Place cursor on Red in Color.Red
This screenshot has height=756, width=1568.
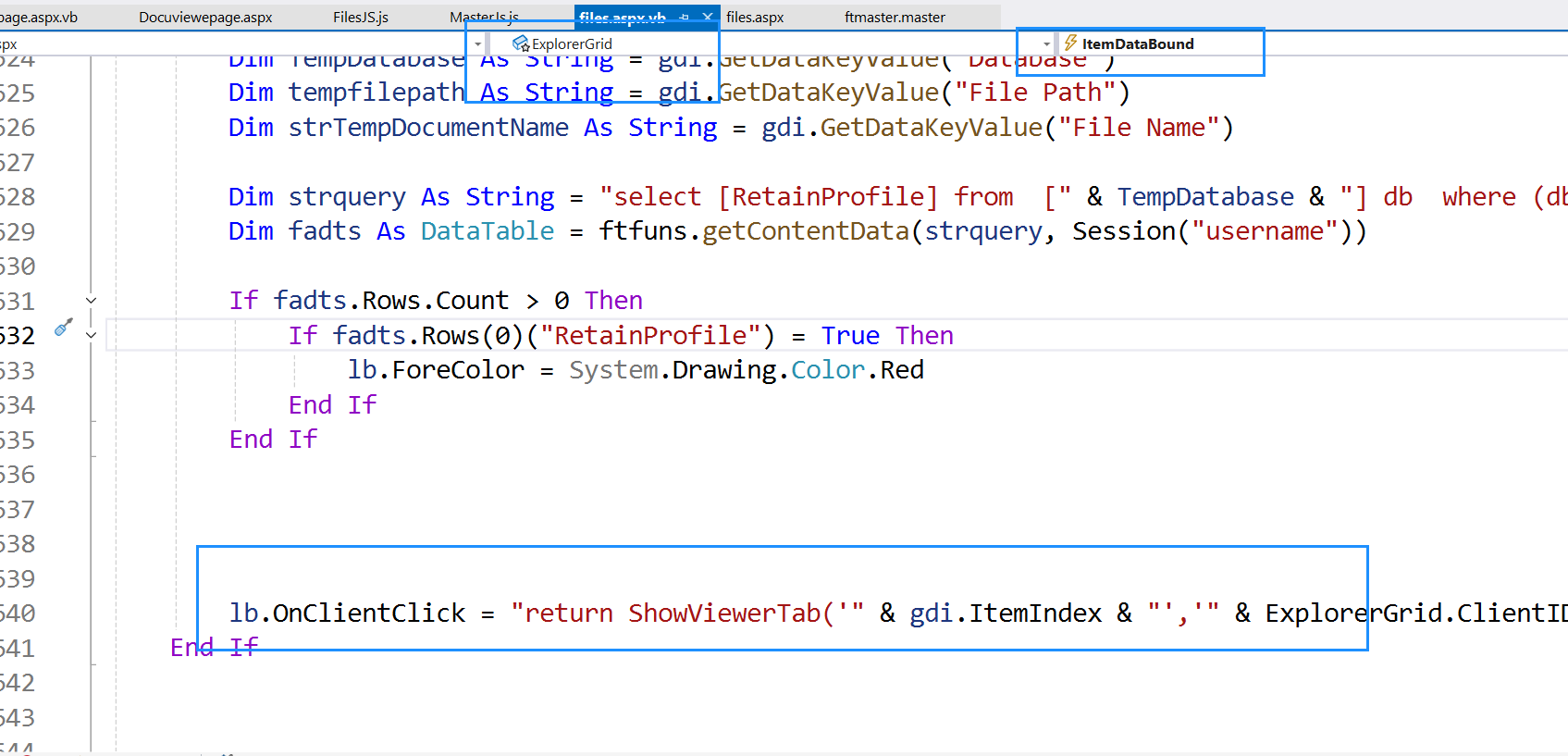(x=902, y=370)
